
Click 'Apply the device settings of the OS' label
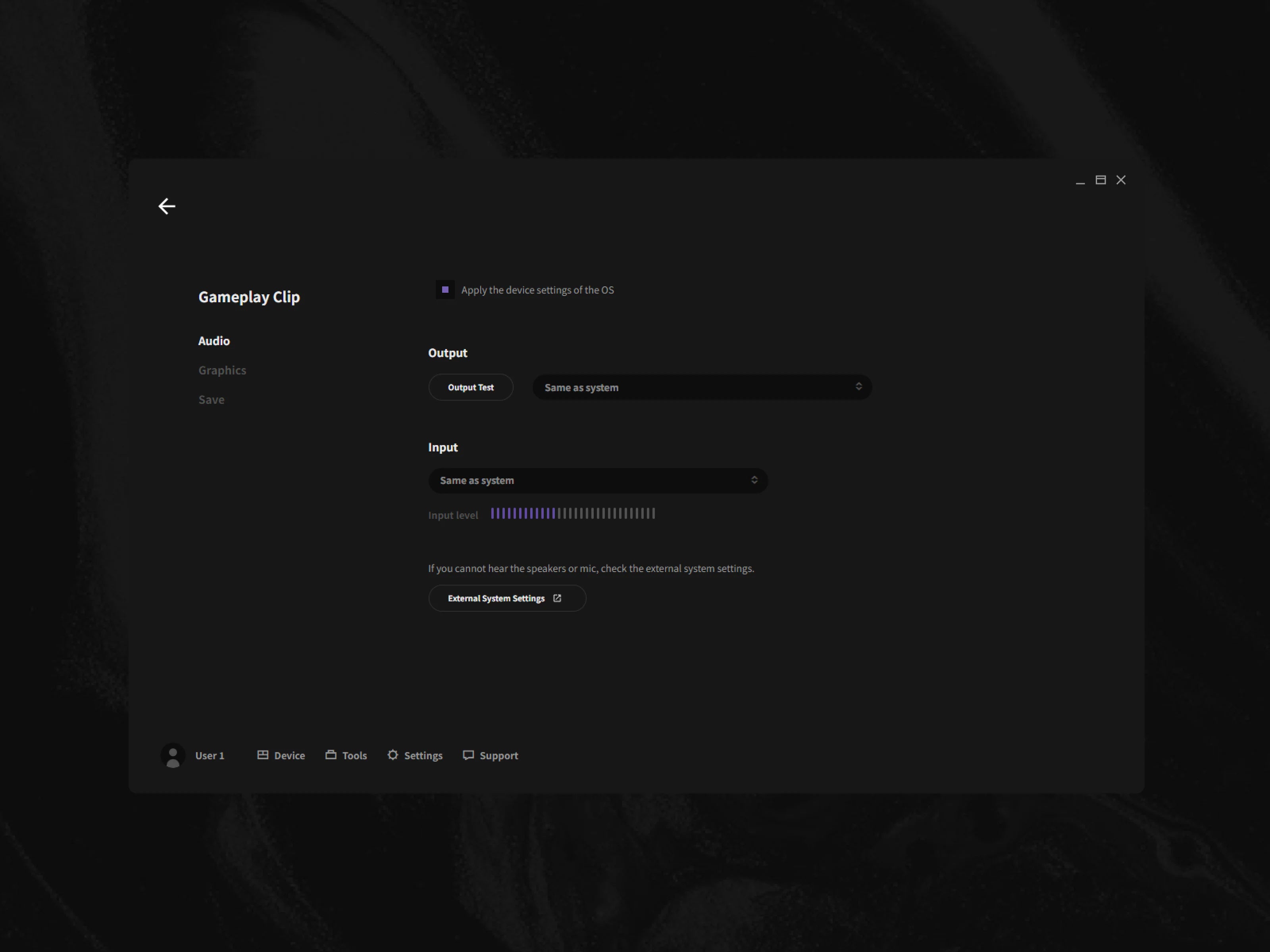coord(537,290)
